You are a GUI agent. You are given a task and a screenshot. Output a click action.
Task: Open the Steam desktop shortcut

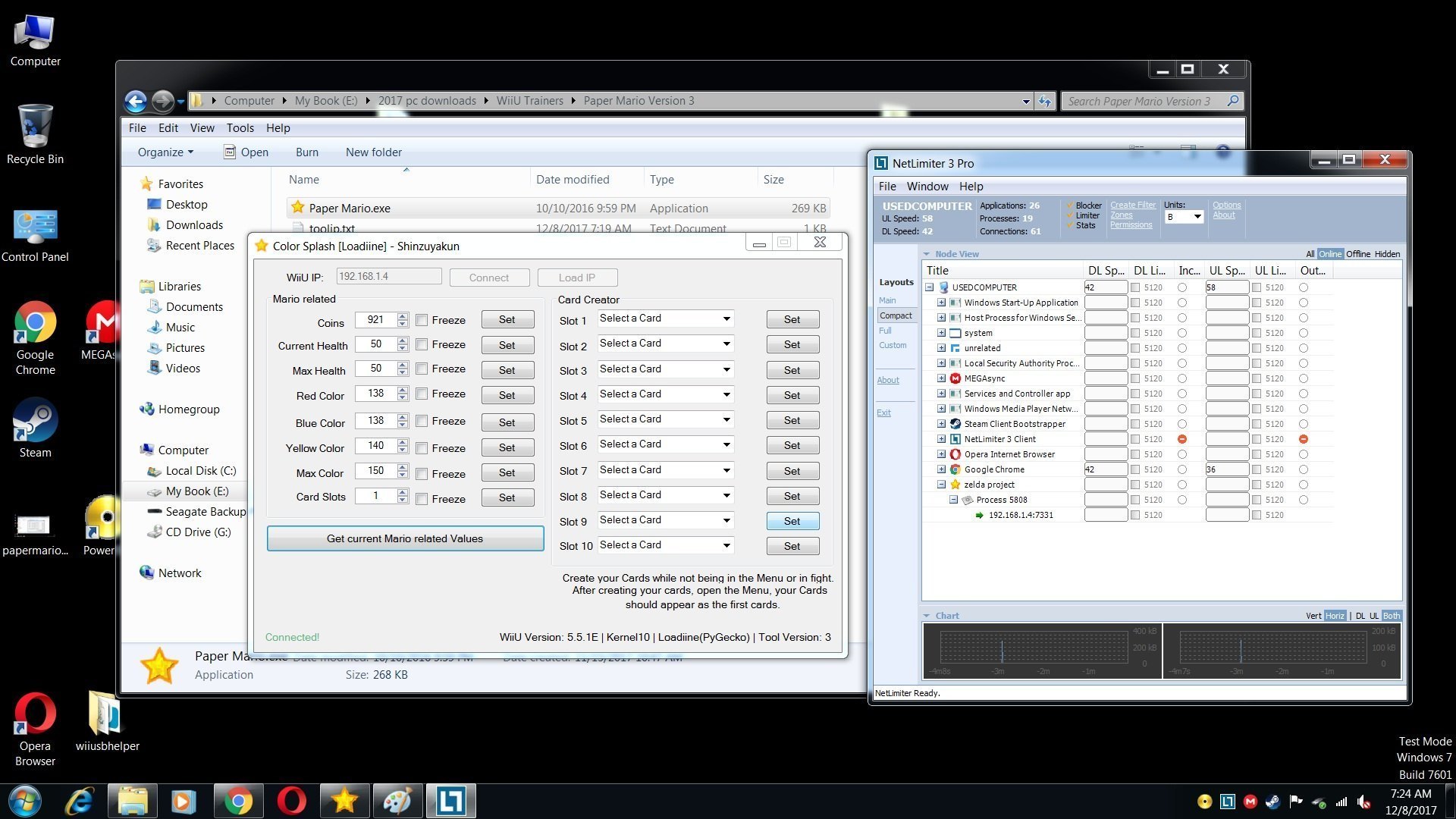click(35, 428)
